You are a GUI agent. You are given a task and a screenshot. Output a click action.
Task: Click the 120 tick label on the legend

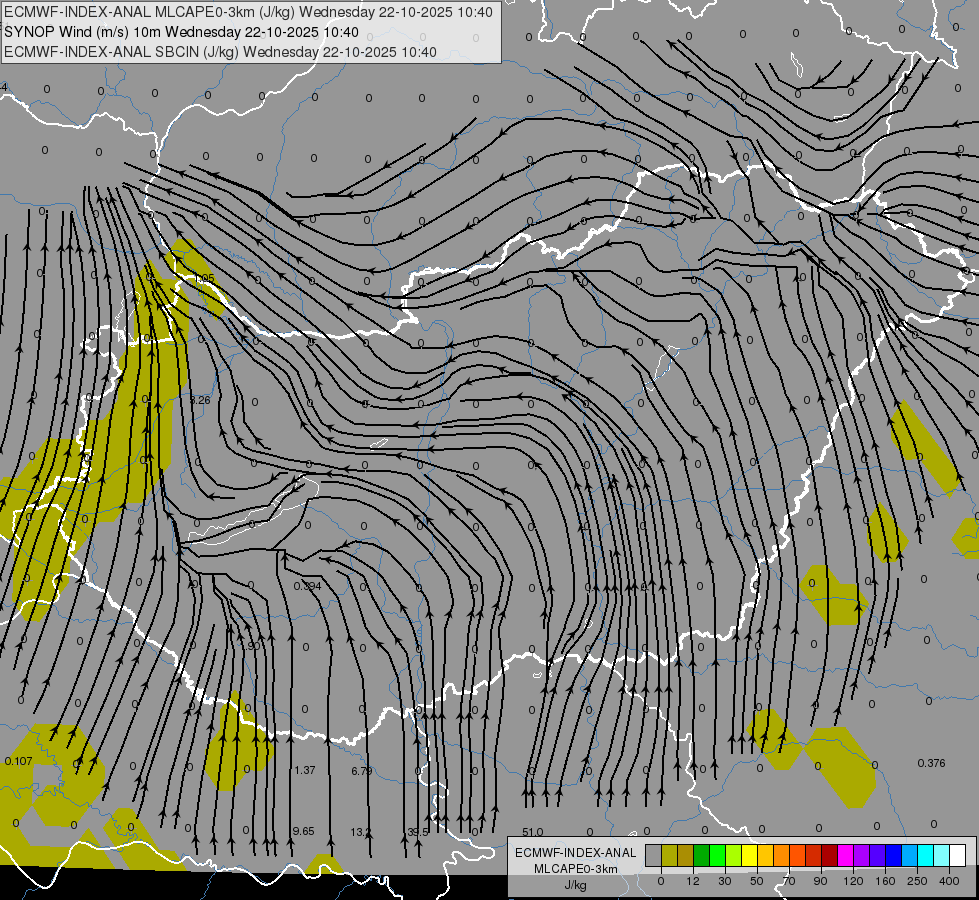(x=853, y=881)
